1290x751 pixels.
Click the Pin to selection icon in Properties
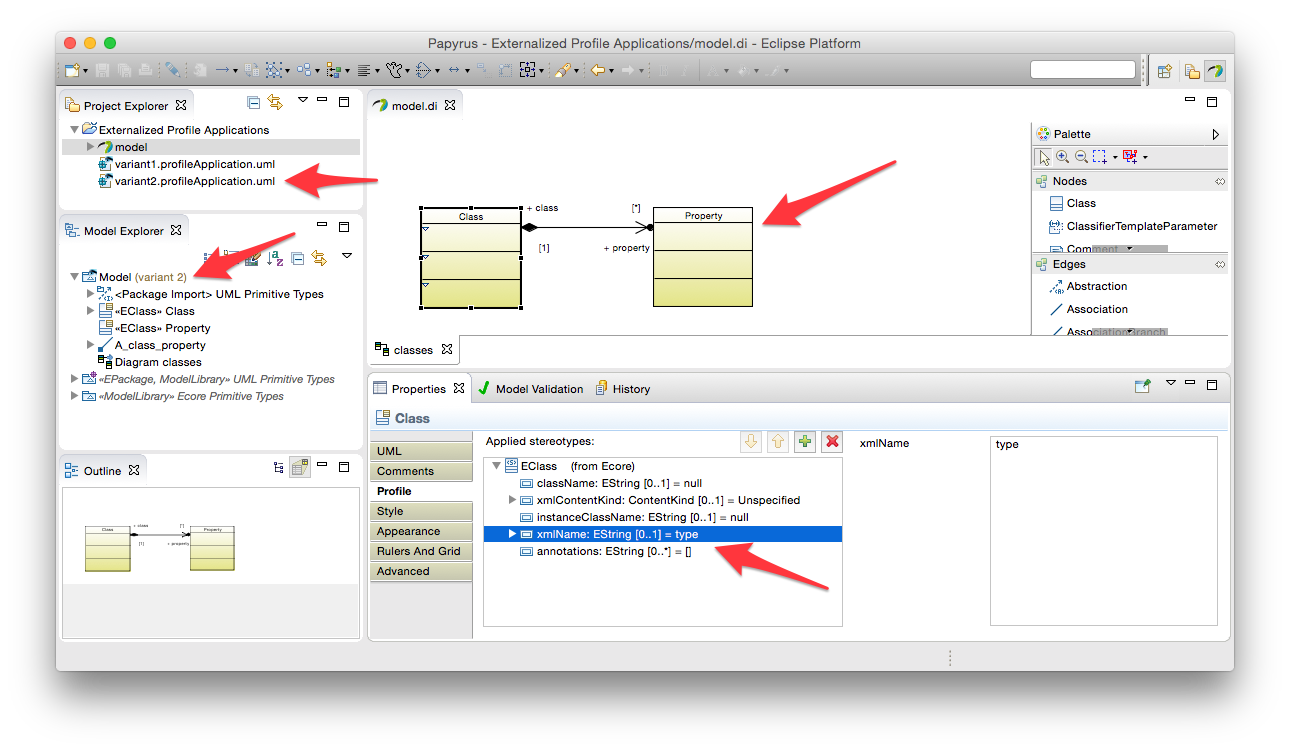point(1143,387)
